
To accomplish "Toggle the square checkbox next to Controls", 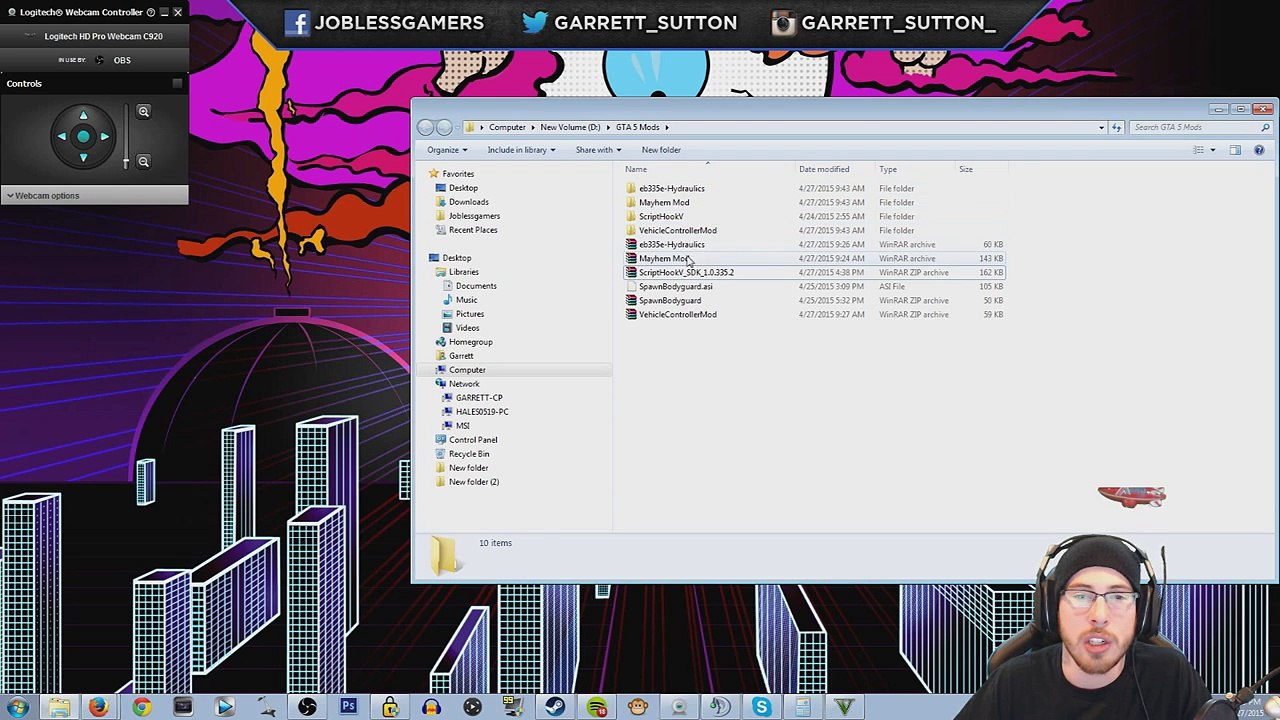I will click(177, 83).
